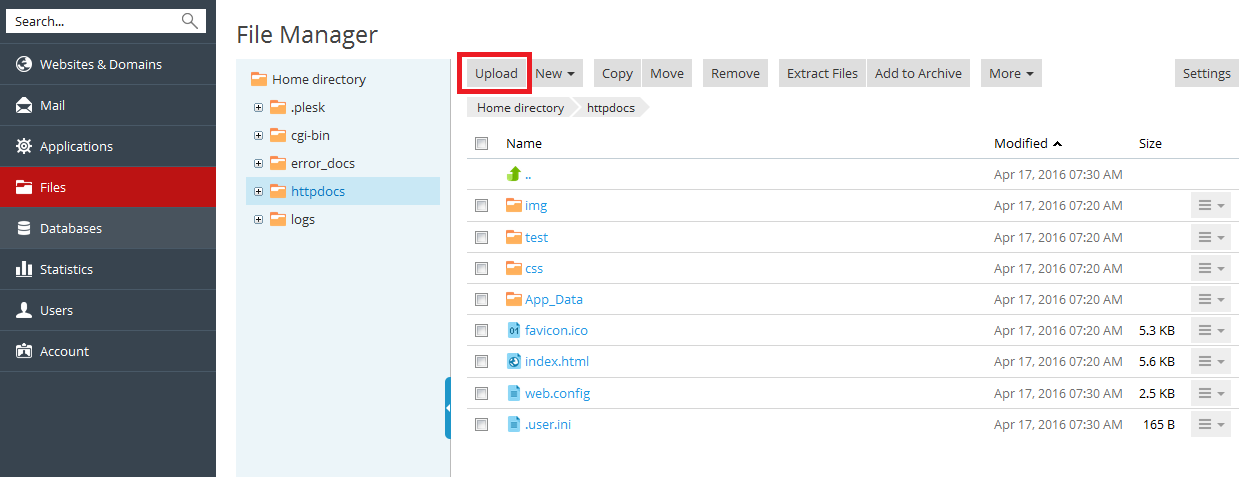Click the Settings button
Screen dimensions: 1256x477
pos(1207,73)
